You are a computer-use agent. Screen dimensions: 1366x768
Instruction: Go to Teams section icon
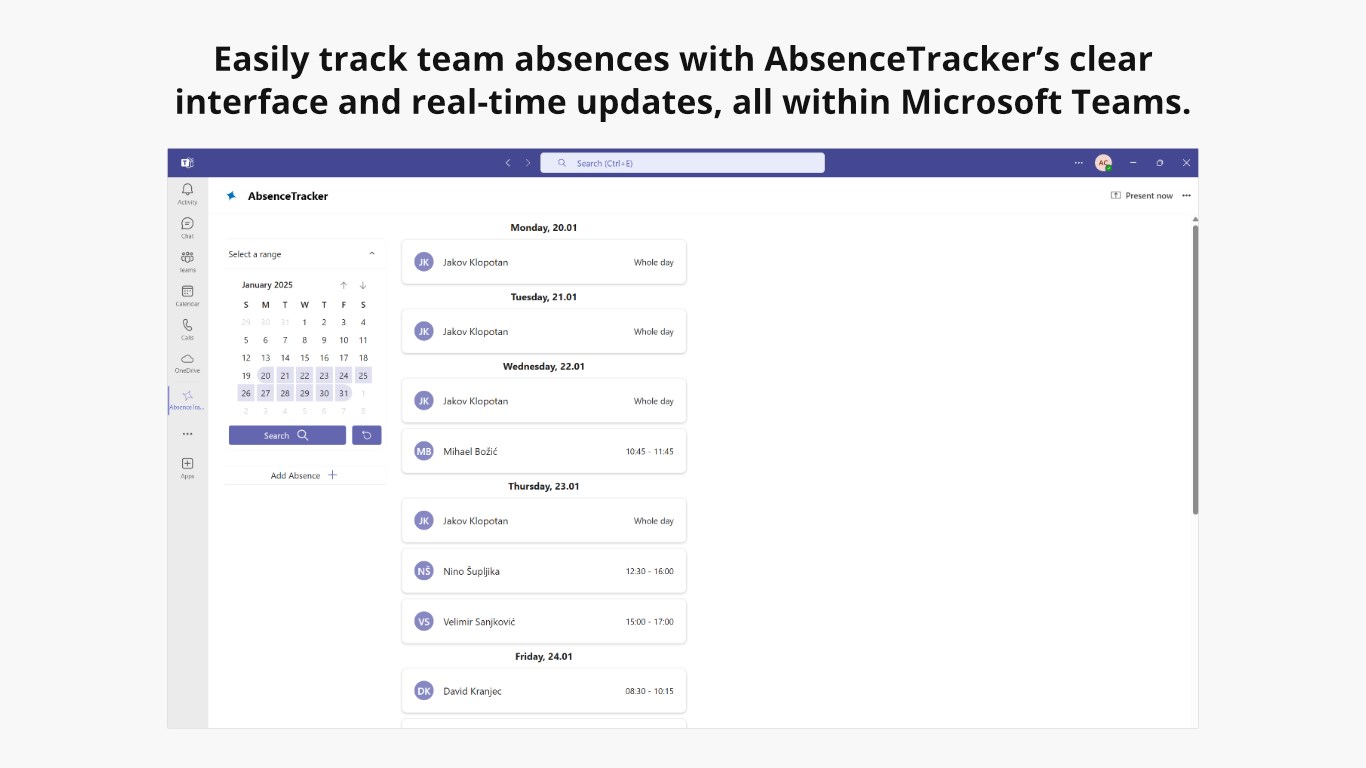pyautogui.click(x=187, y=260)
